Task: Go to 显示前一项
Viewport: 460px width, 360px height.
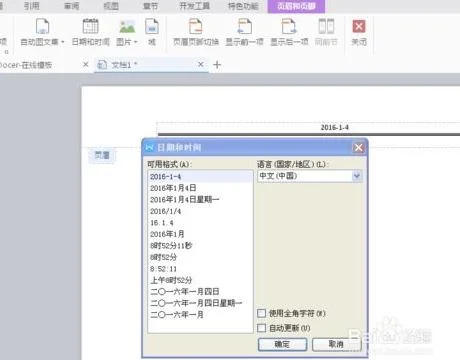Action: 244,32
